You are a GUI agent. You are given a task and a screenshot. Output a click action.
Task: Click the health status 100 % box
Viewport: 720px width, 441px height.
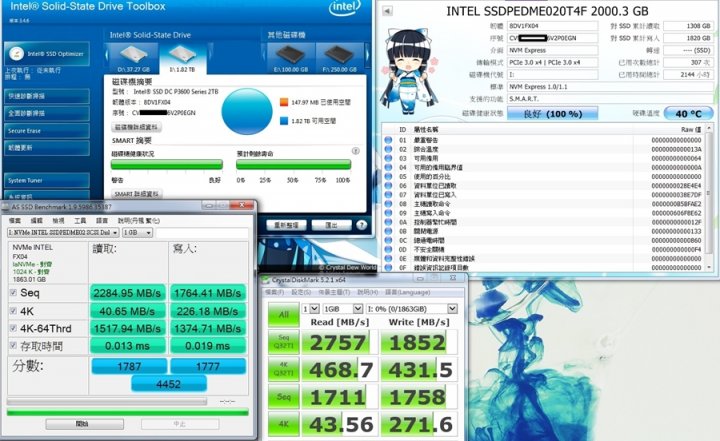(552, 113)
